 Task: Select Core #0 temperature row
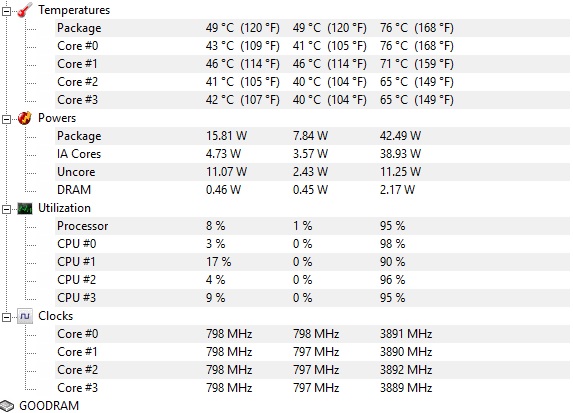pyautogui.click(x=312, y=46)
